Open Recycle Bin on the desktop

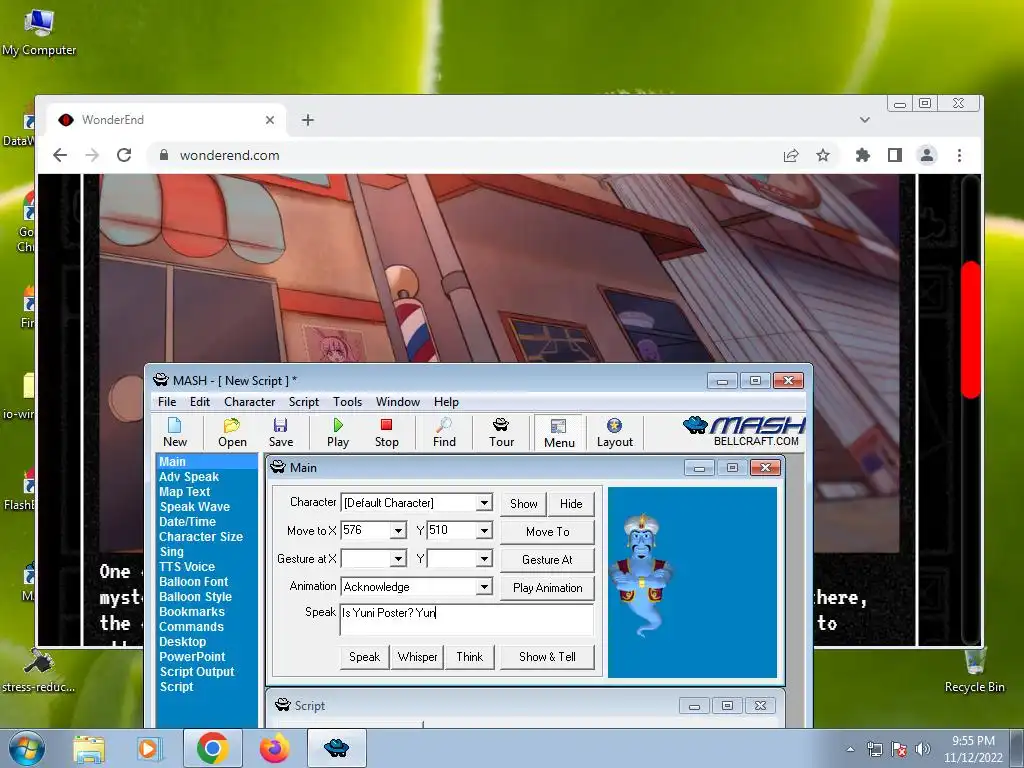(974, 669)
